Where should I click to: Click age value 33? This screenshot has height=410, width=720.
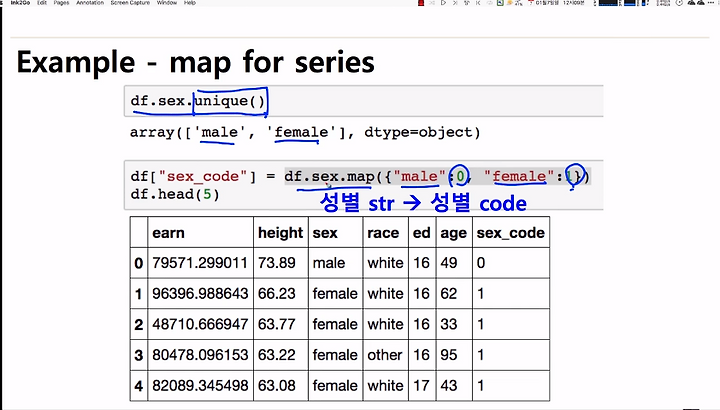pos(449,324)
